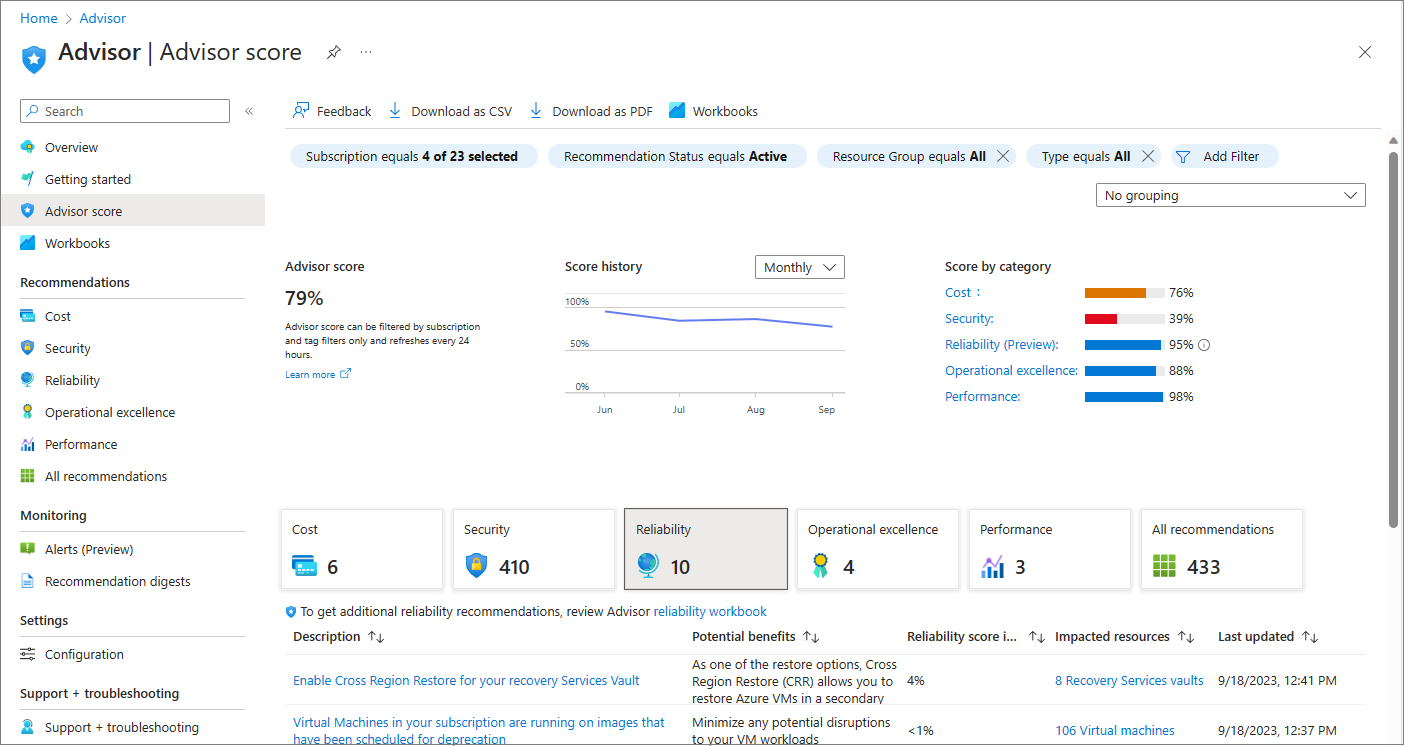This screenshot has height=746, width=1404.
Task: Remove the Type equals All filter
Action: (x=1148, y=156)
